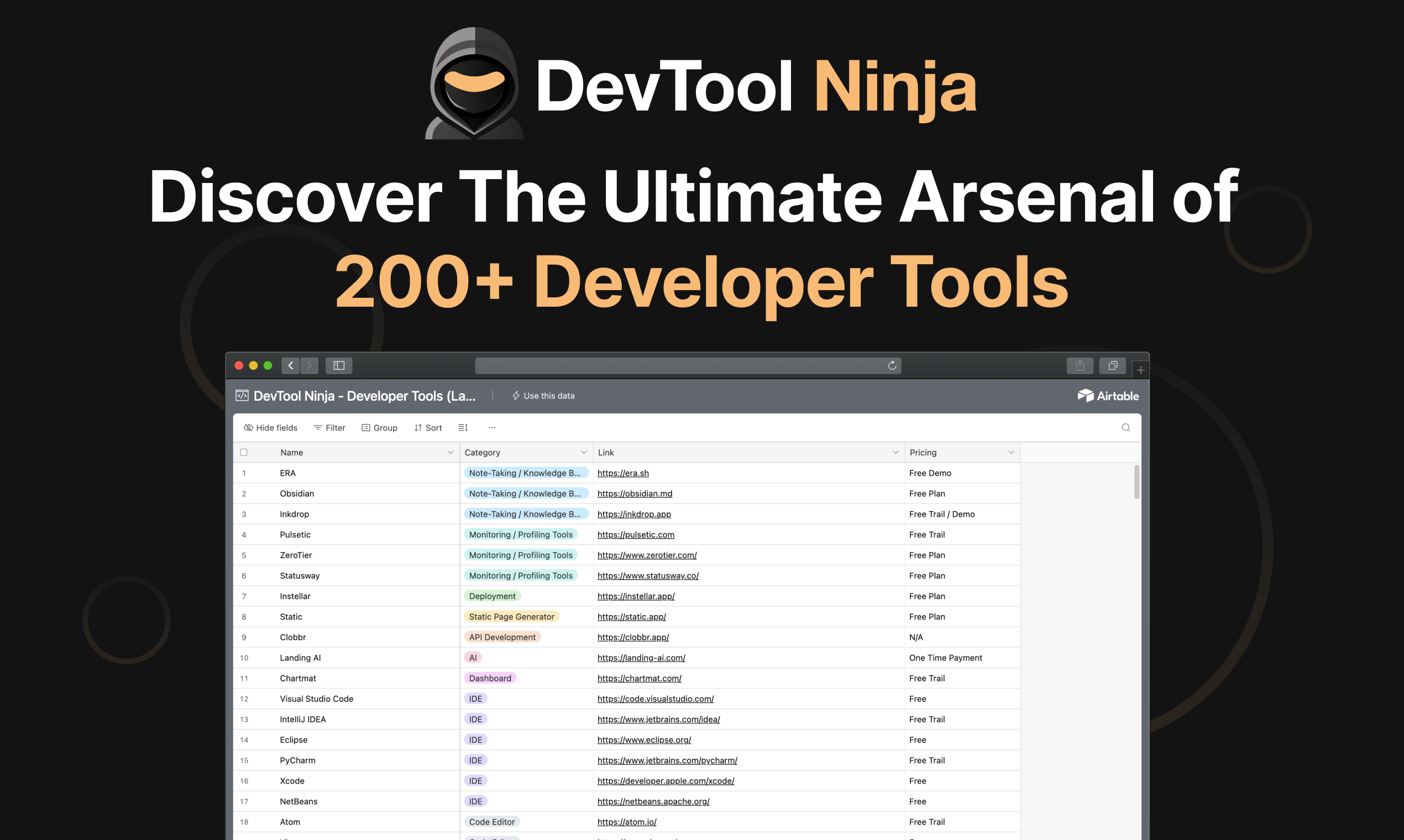Open the developer.apple.com/xcode link

click(x=666, y=780)
